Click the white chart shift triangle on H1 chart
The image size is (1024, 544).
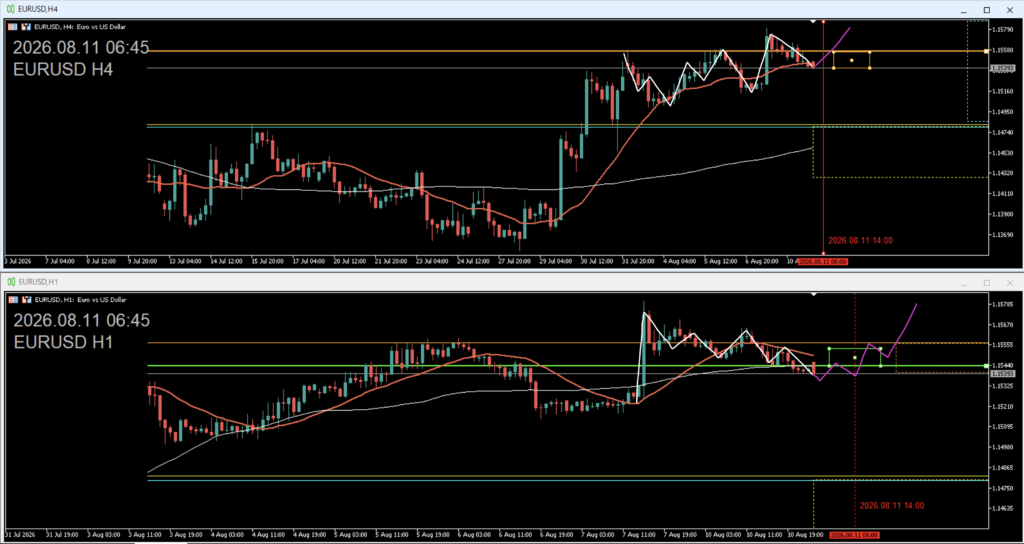tap(813, 295)
